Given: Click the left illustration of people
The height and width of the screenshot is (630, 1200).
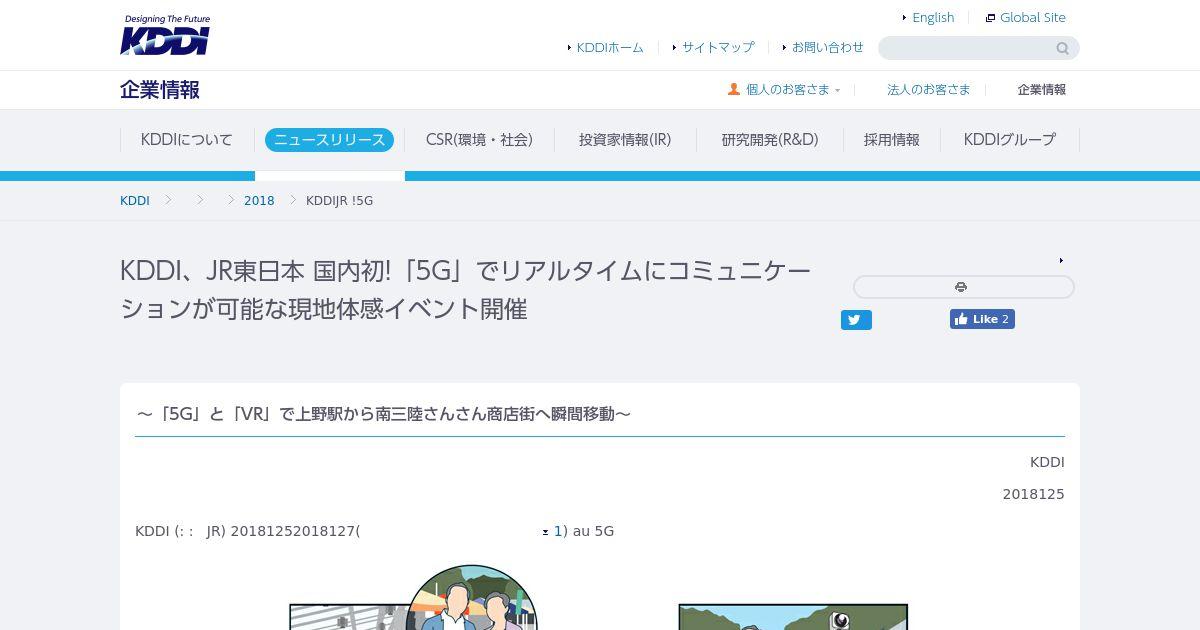Looking at the screenshot, I should [414, 598].
